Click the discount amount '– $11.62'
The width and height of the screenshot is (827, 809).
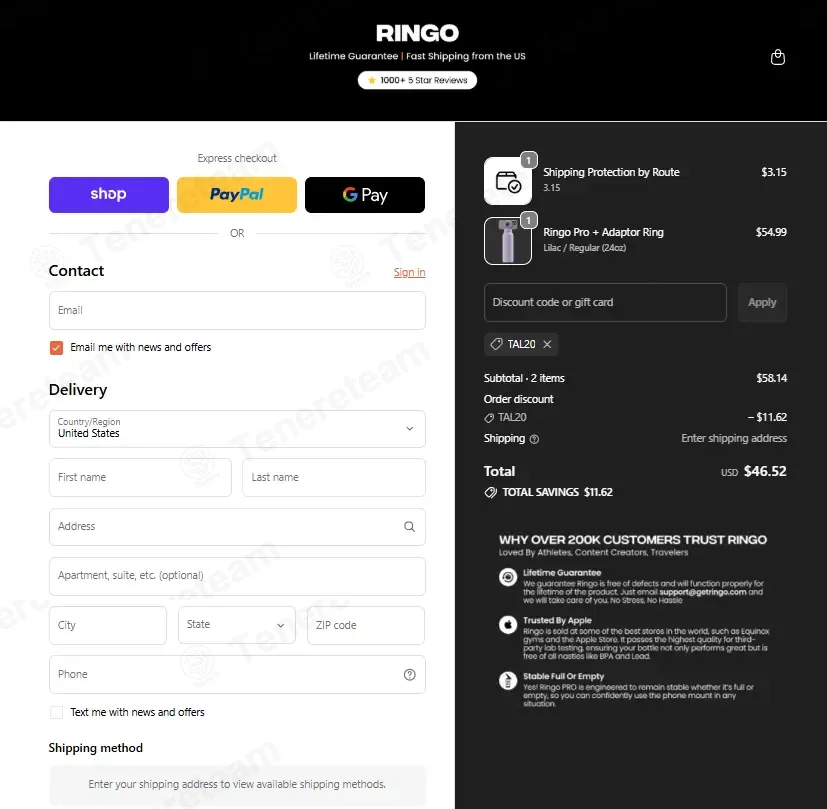click(x=767, y=417)
